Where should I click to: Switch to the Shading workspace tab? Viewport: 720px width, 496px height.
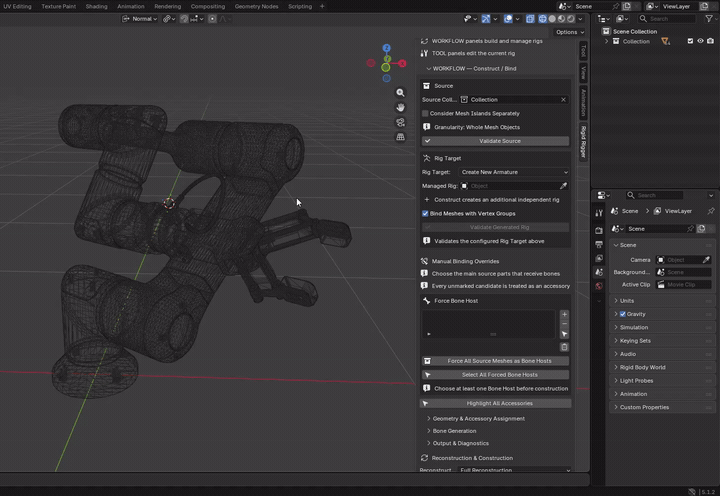(x=96, y=6)
